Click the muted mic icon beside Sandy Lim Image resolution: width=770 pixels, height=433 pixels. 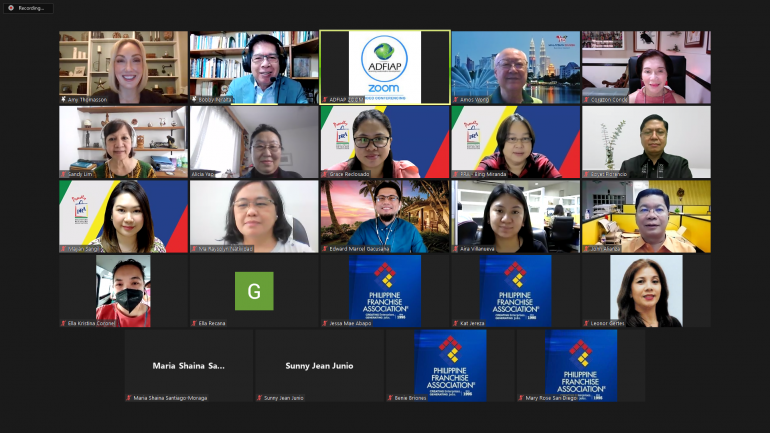[63, 174]
